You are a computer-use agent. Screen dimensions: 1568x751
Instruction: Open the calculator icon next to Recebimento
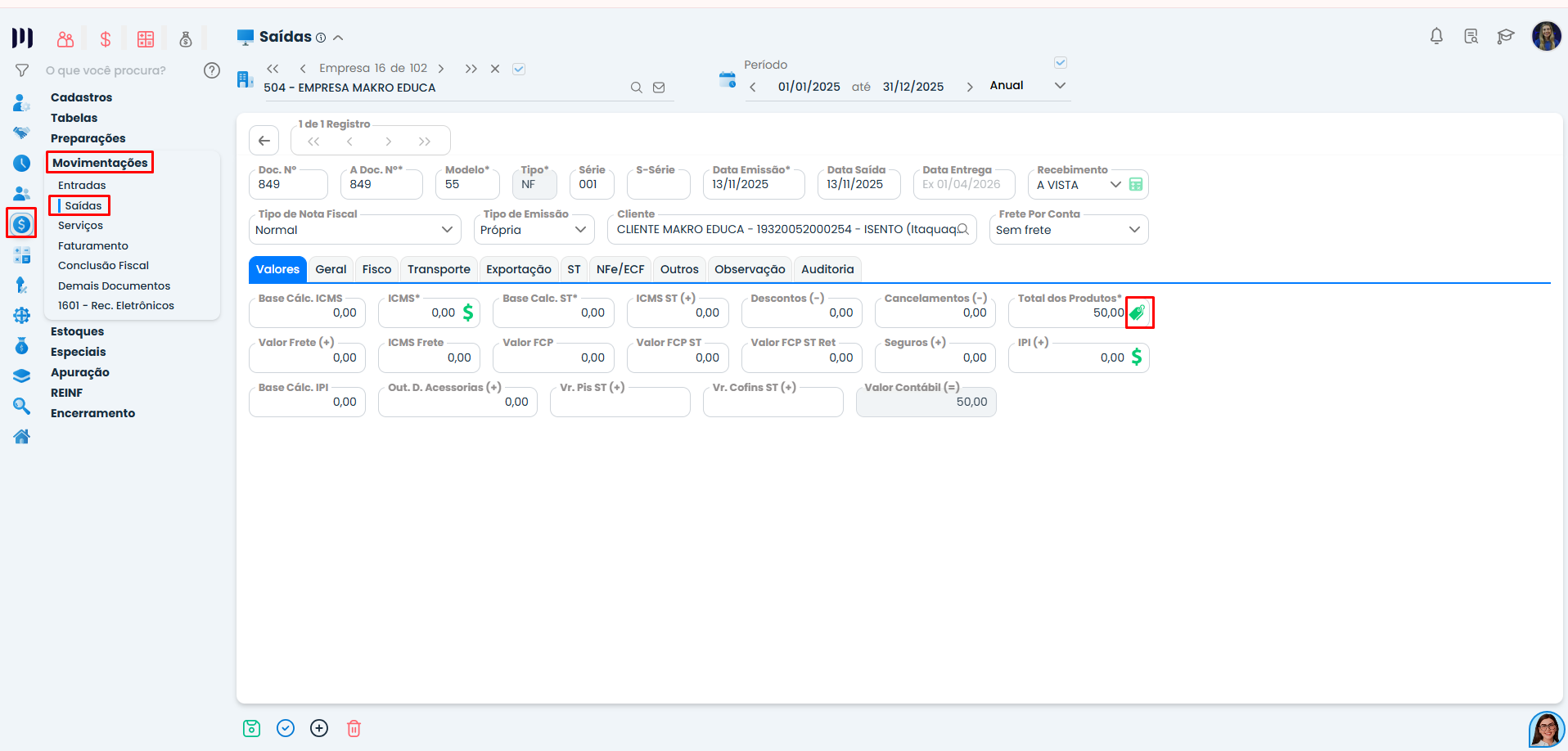tap(1136, 185)
